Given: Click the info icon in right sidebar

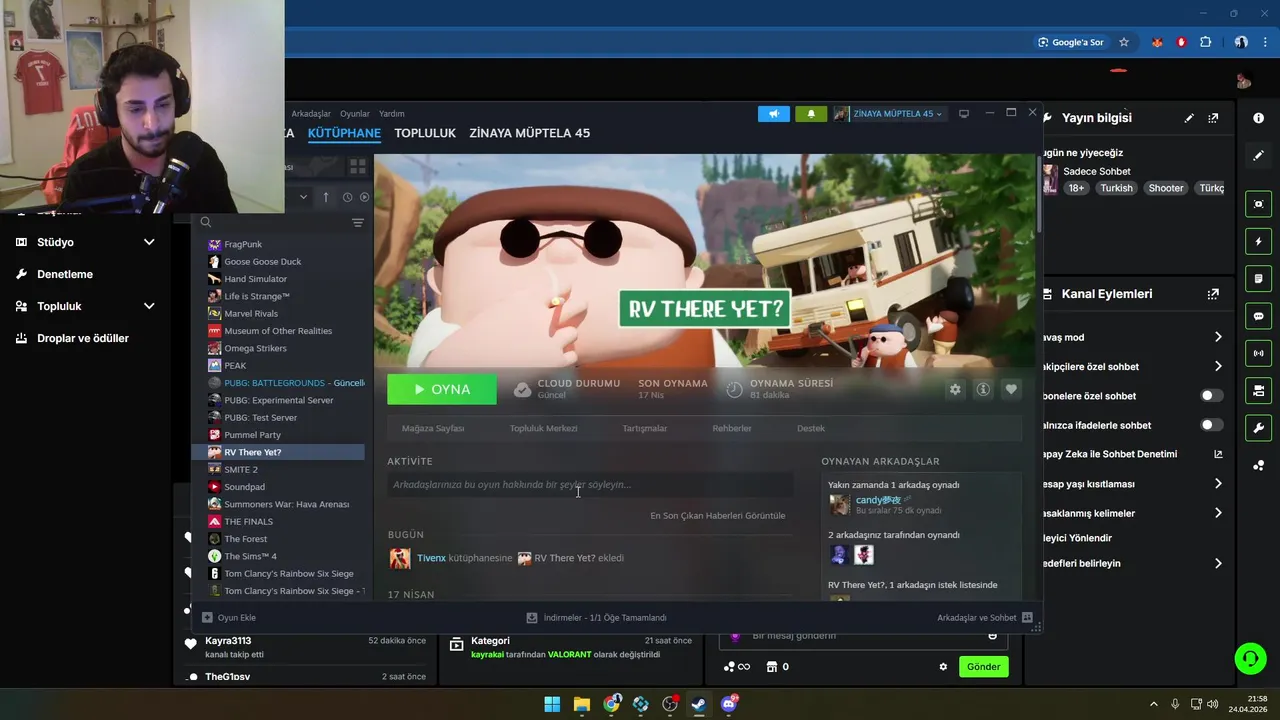Looking at the screenshot, I should click(x=1258, y=118).
